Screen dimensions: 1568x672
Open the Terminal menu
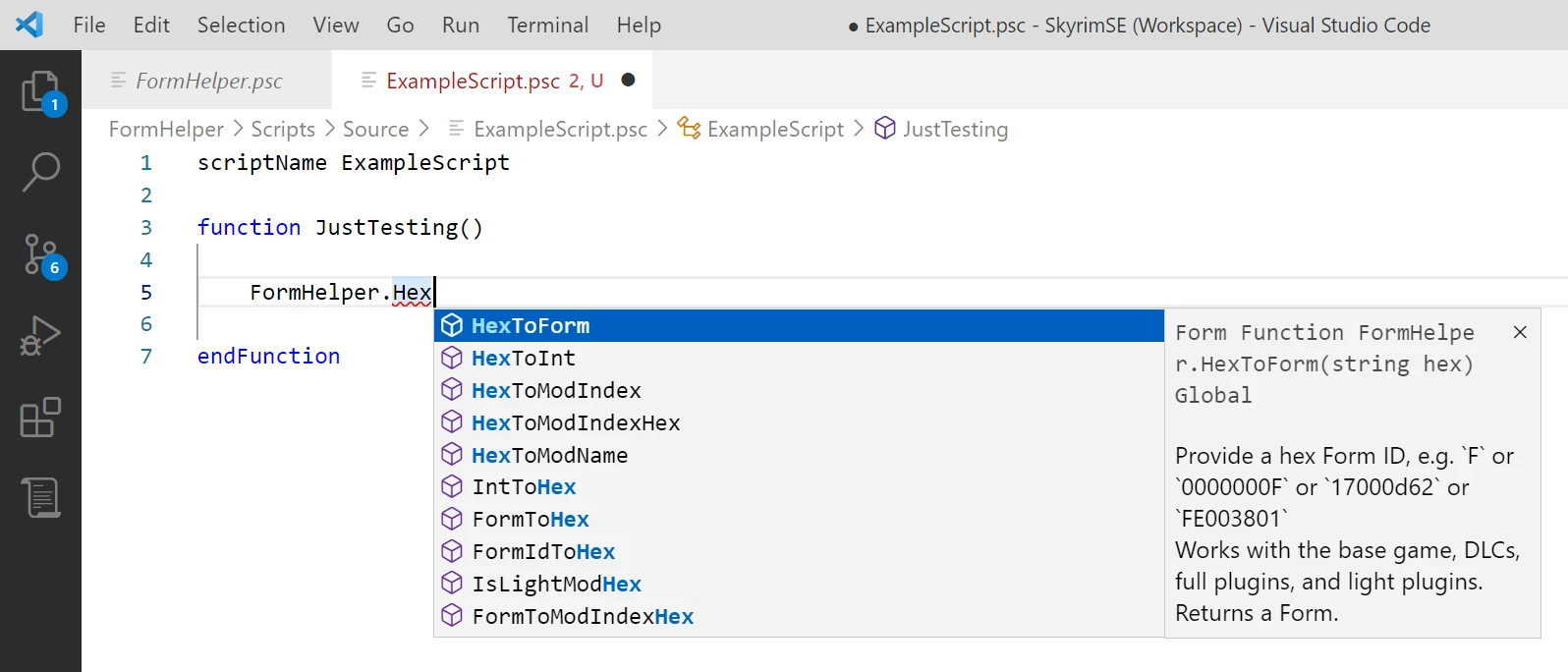(x=547, y=26)
